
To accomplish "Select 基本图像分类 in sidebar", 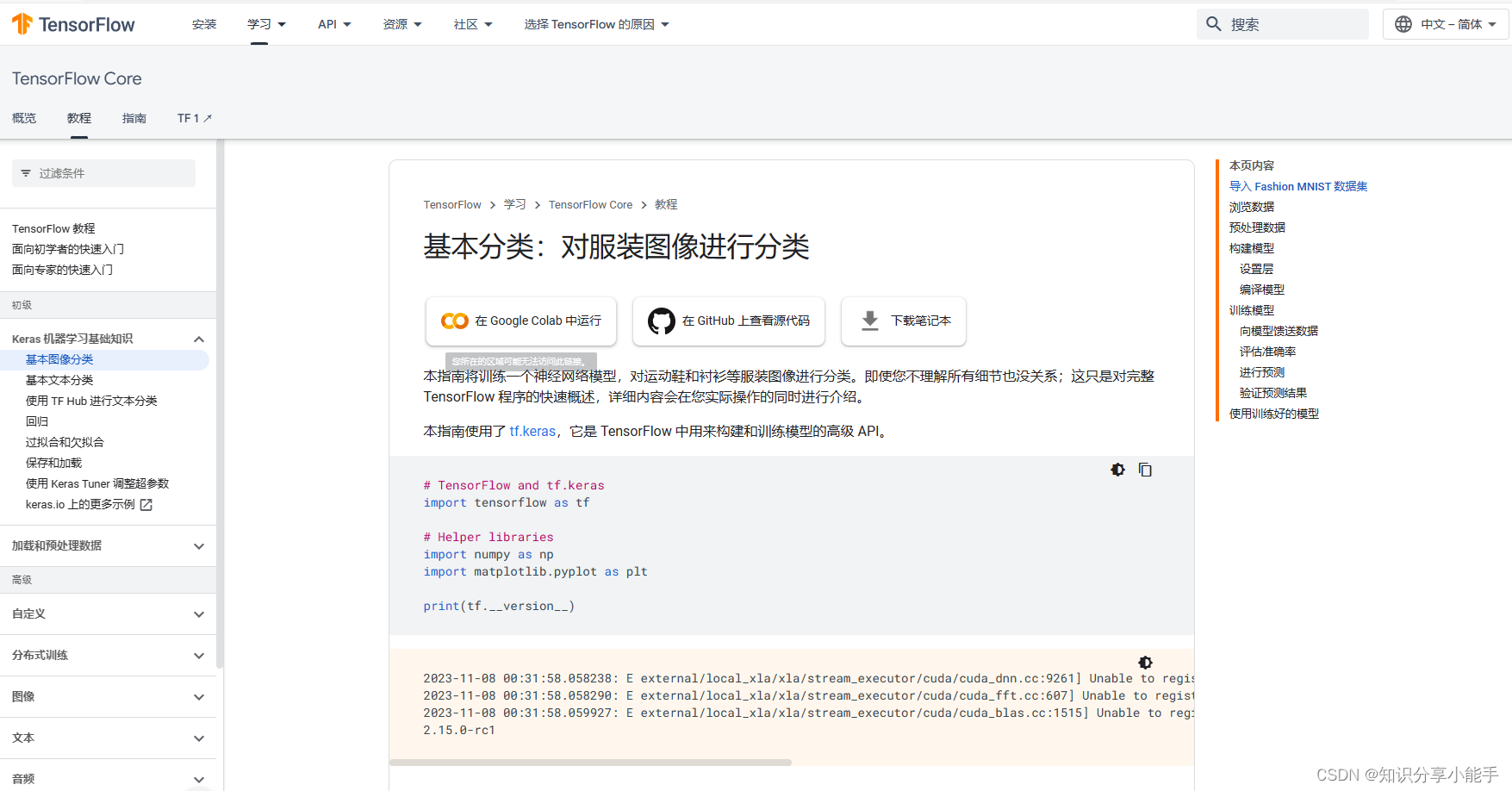I will pyautogui.click(x=59, y=359).
